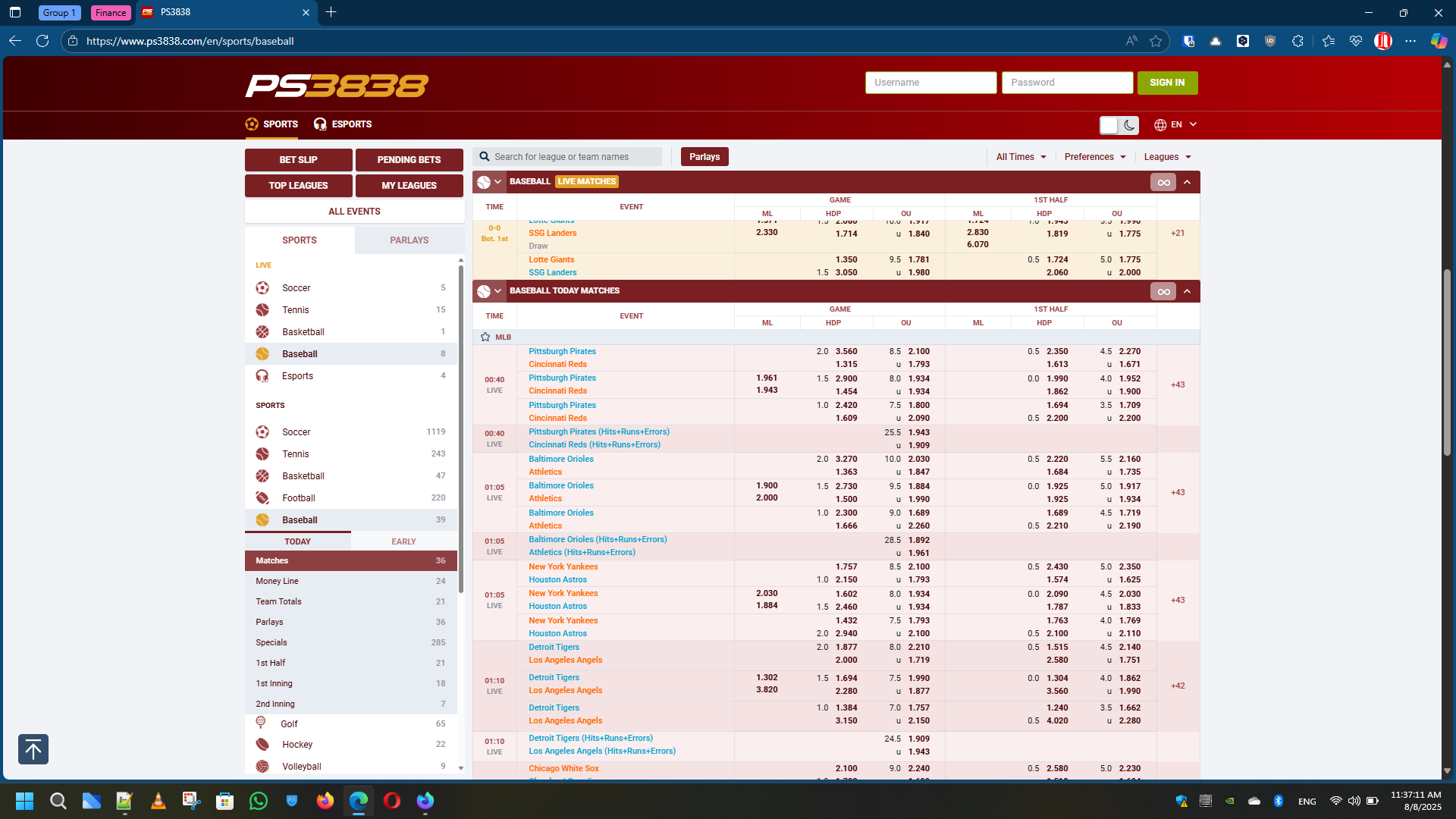This screenshot has height=819, width=1456.
Task: Open the Sports top navigation tab
Action: pyautogui.click(x=271, y=124)
